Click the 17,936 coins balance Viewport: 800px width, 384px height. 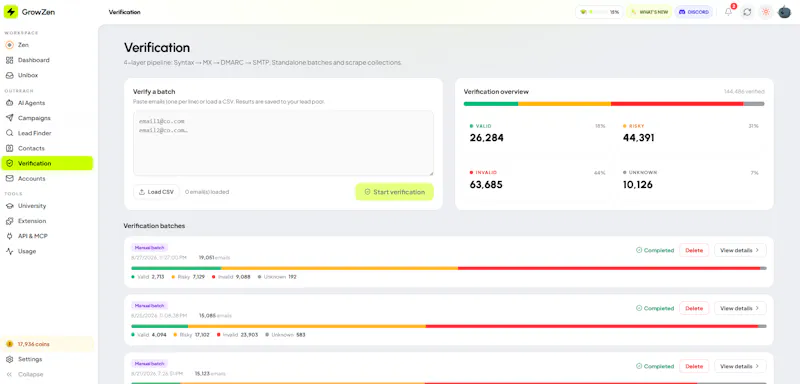click(34, 344)
